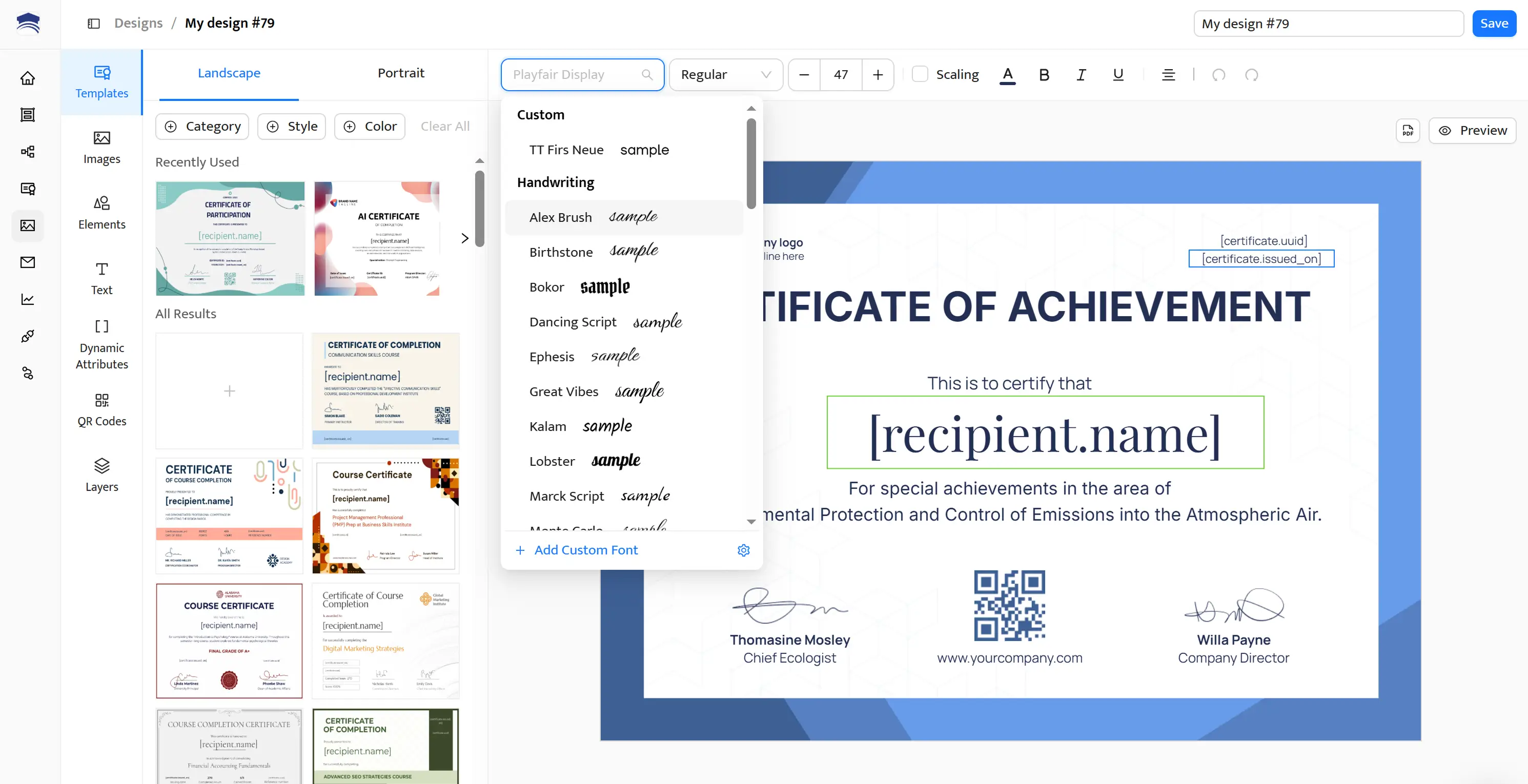Open the text color picker
The height and width of the screenshot is (784, 1528).
pos(1007,75)
